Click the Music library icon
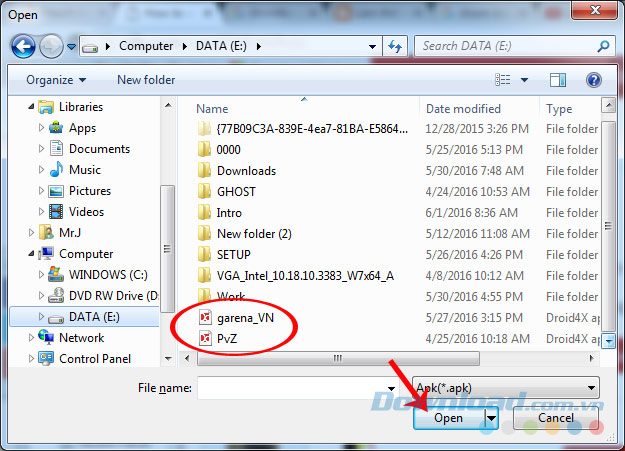Screen dimensions: 625x451 [x=56, y=169]
